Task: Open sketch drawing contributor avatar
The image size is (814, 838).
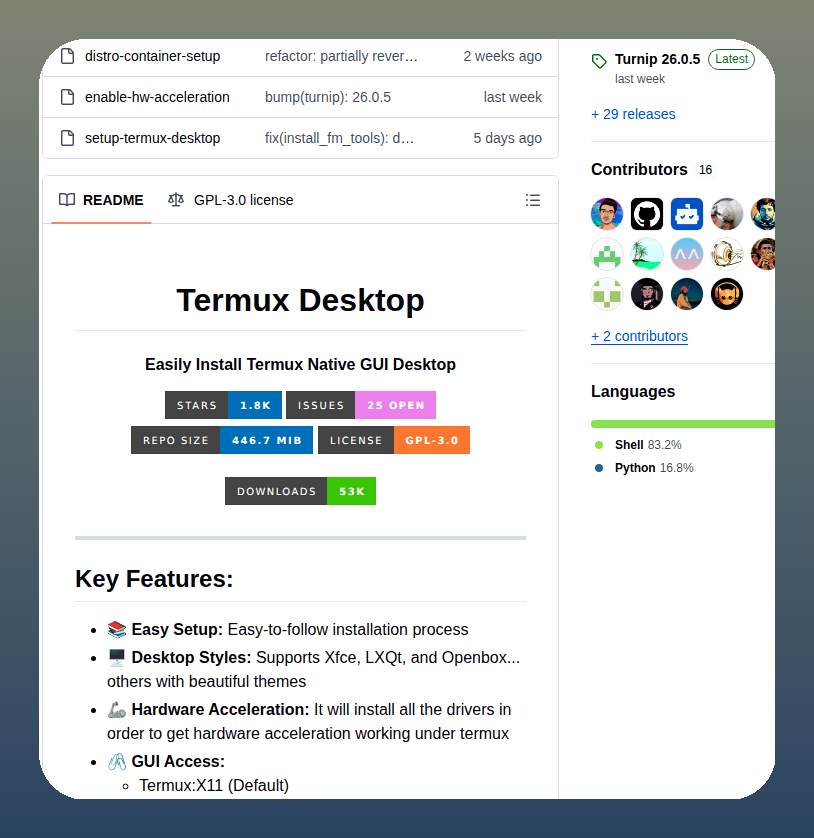Action: click(727, 254)
